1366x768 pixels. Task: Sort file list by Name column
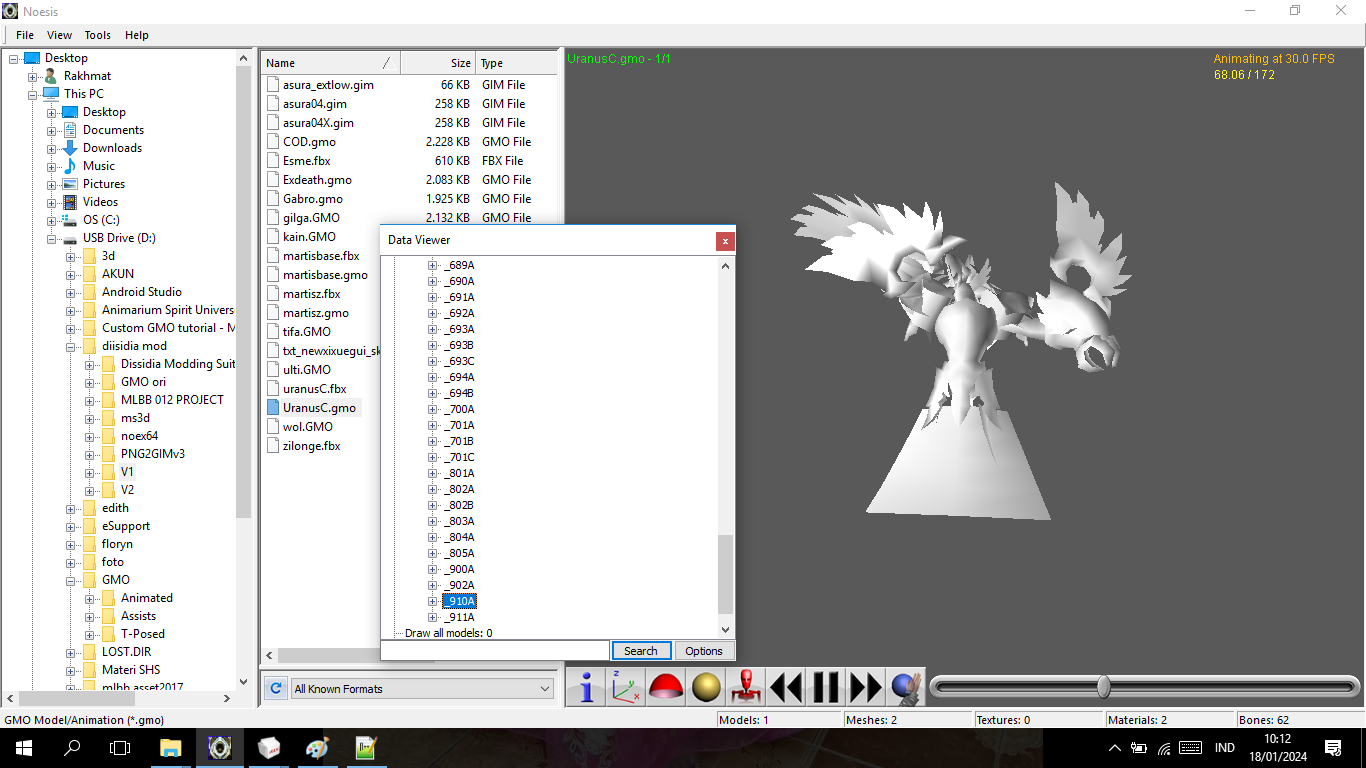(330, 63)
